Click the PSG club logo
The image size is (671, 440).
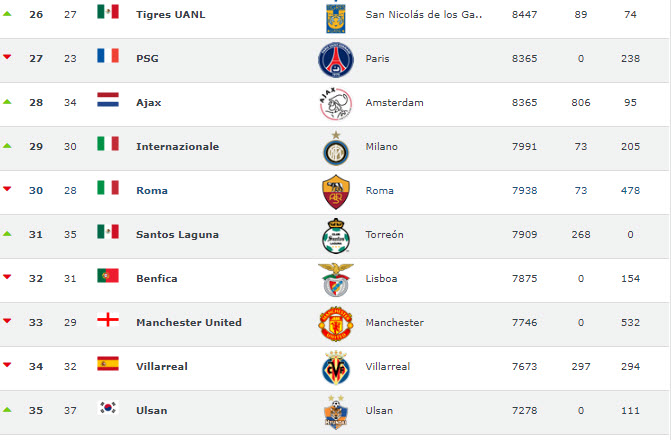[x=335, y=60]
